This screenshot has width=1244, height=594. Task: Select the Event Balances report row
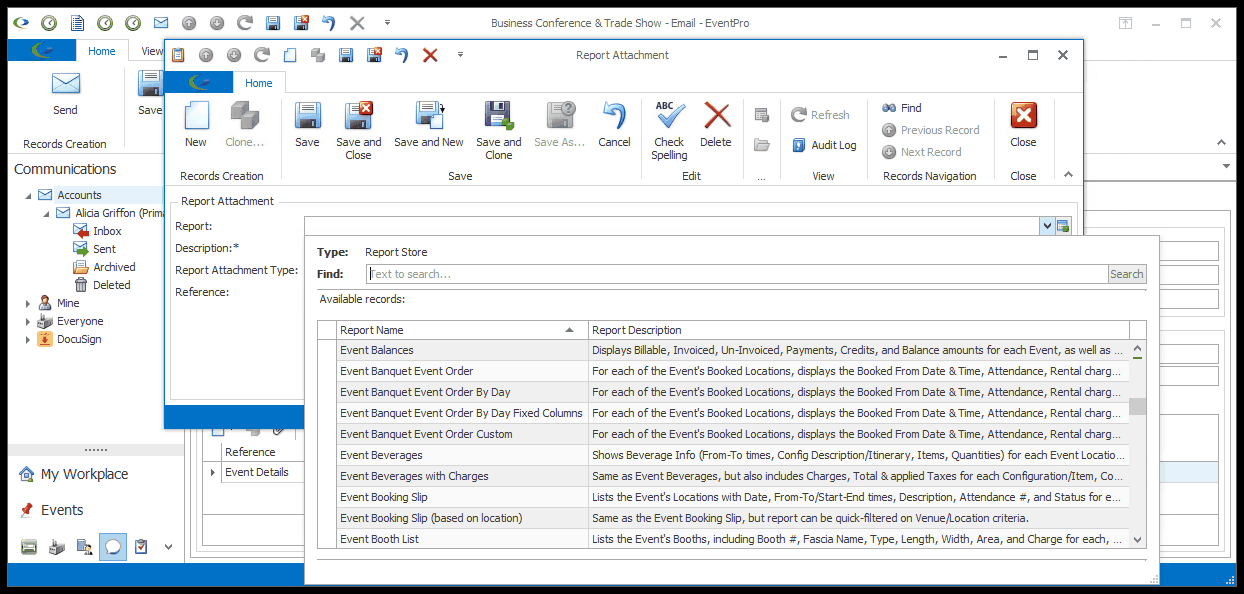[733, 350]
